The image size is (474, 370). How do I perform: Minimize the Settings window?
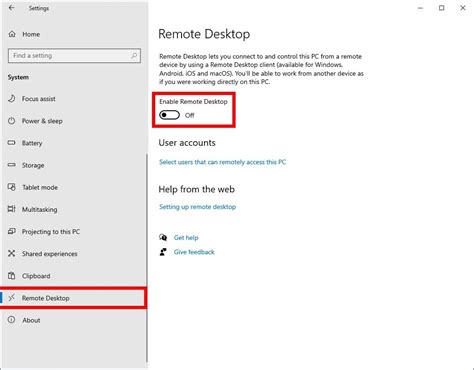[x=421, y=8]
